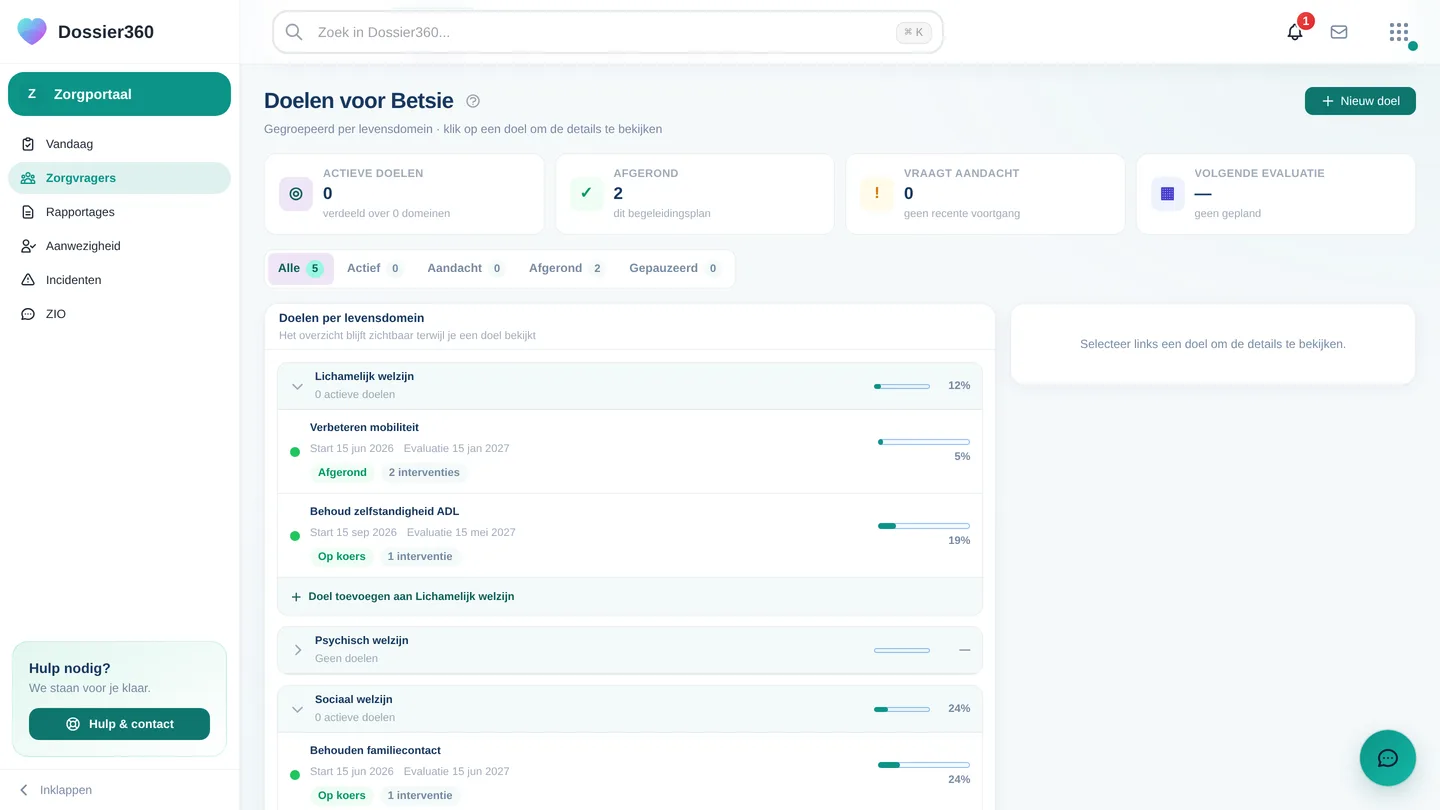The width and height of the screenshot is (1440, 810).
Task: Click the Incidenten warning triangle icon
Action: pos(28,280)
